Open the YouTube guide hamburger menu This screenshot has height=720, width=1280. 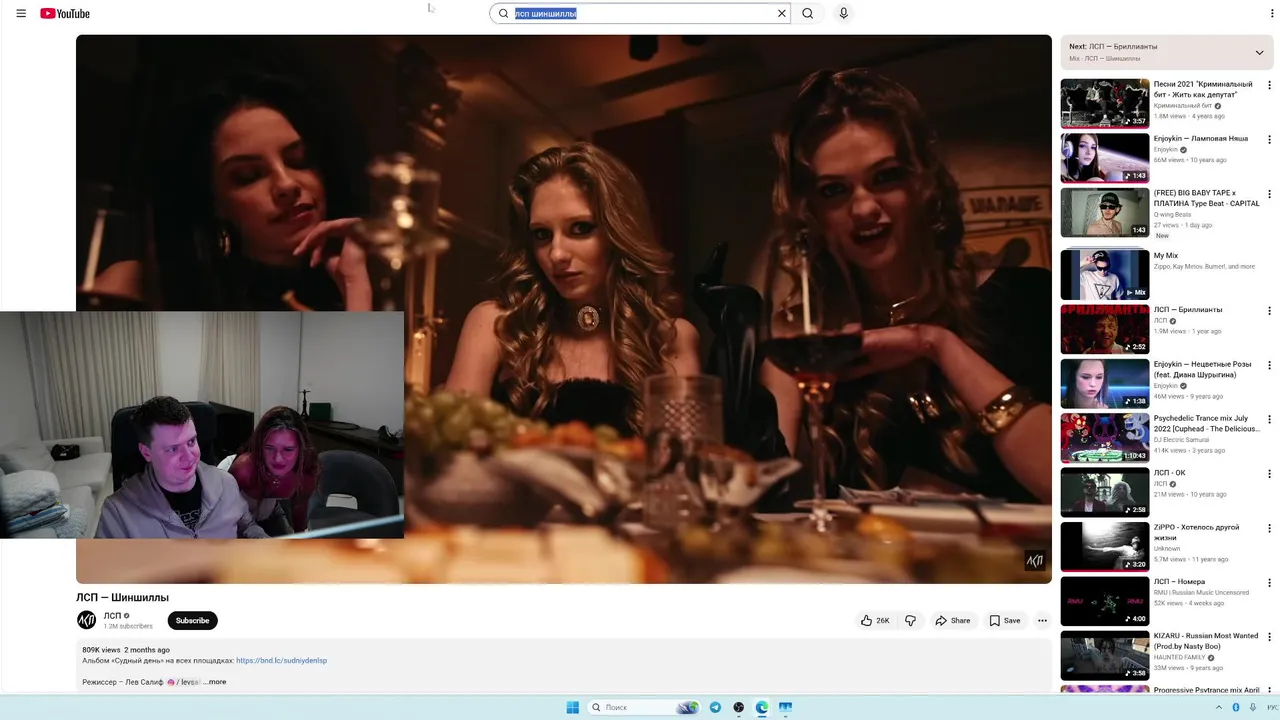tap(21, 13)
